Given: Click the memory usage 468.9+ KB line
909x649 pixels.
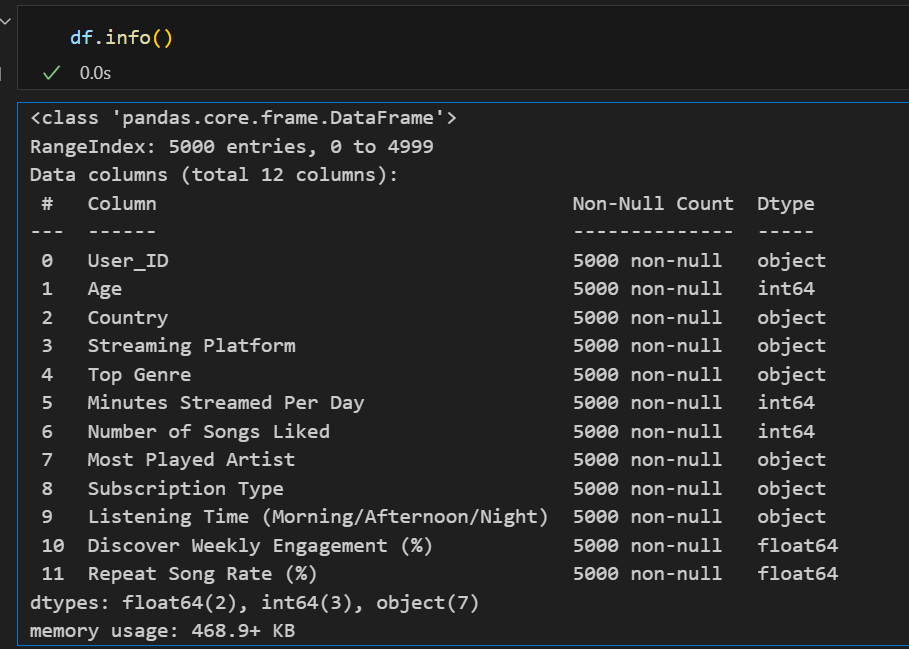Looking at the screenshot, I should click(x=163, y=630).
